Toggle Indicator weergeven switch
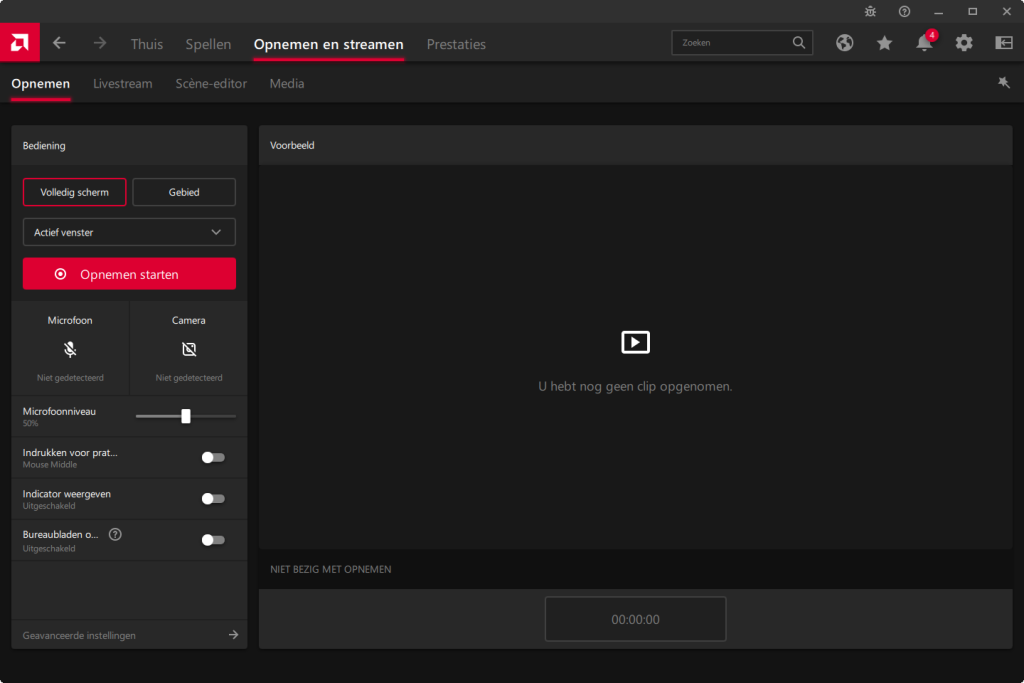This screenshot has height=683, width=1024. point(213,499)
